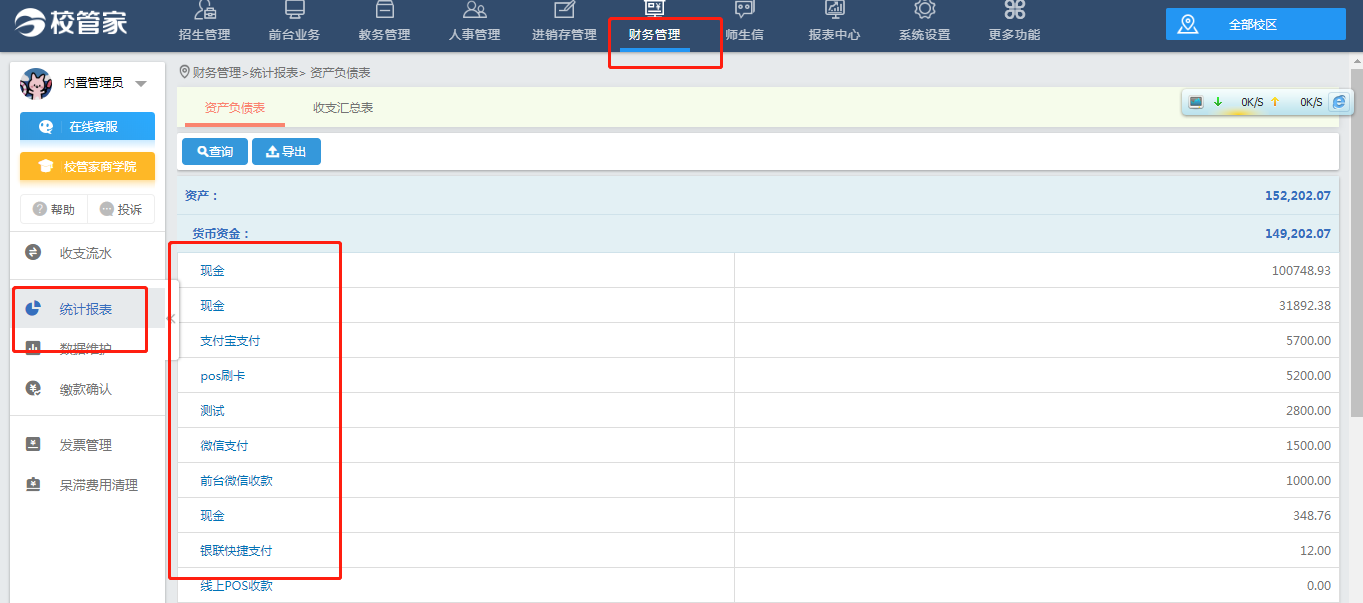Screen dimensions: 1363x603
Task: Click the 1500.00 amount value
Action: tap(1308, 446)
